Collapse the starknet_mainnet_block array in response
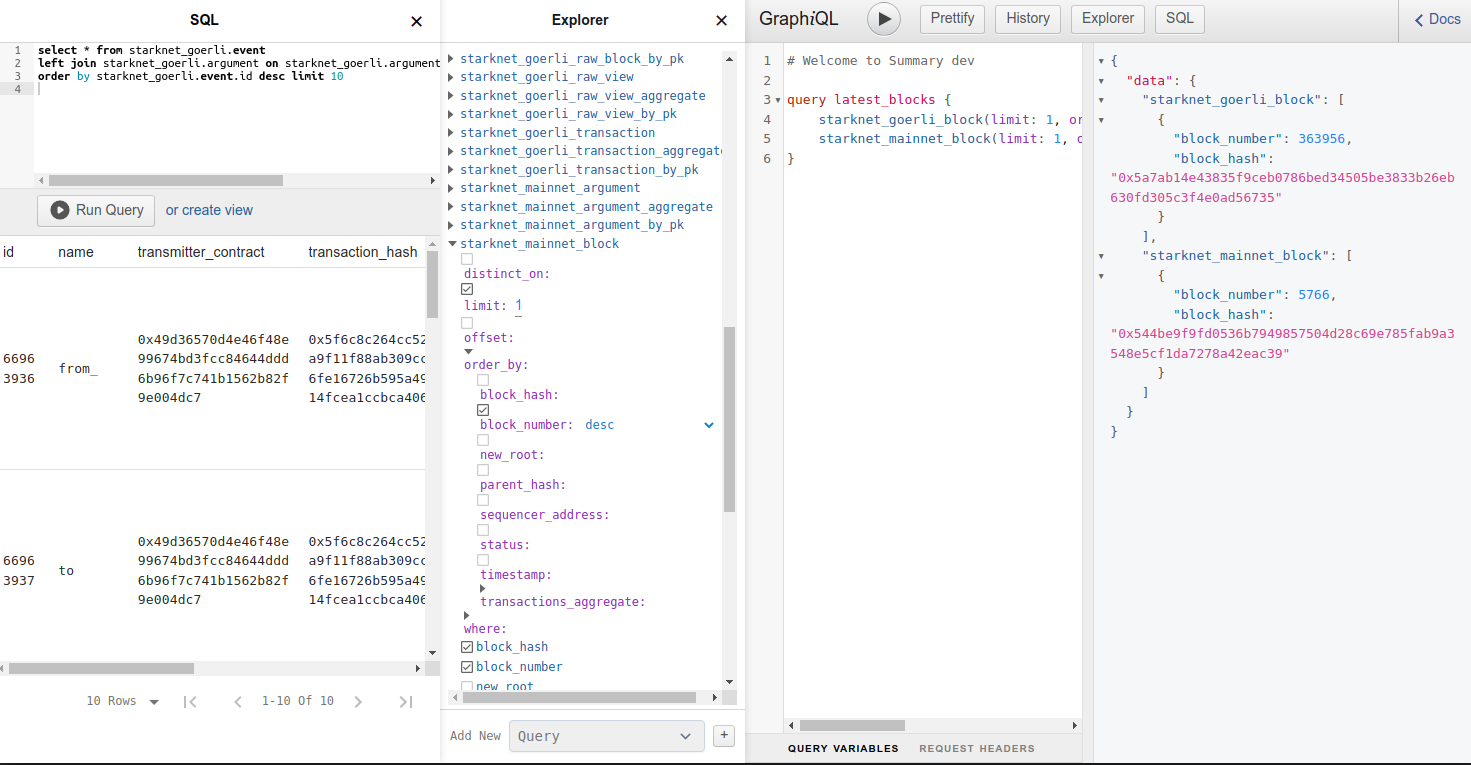Image resolution: width=1471 pixels, height=765 pixels. tap(1101, 256)
